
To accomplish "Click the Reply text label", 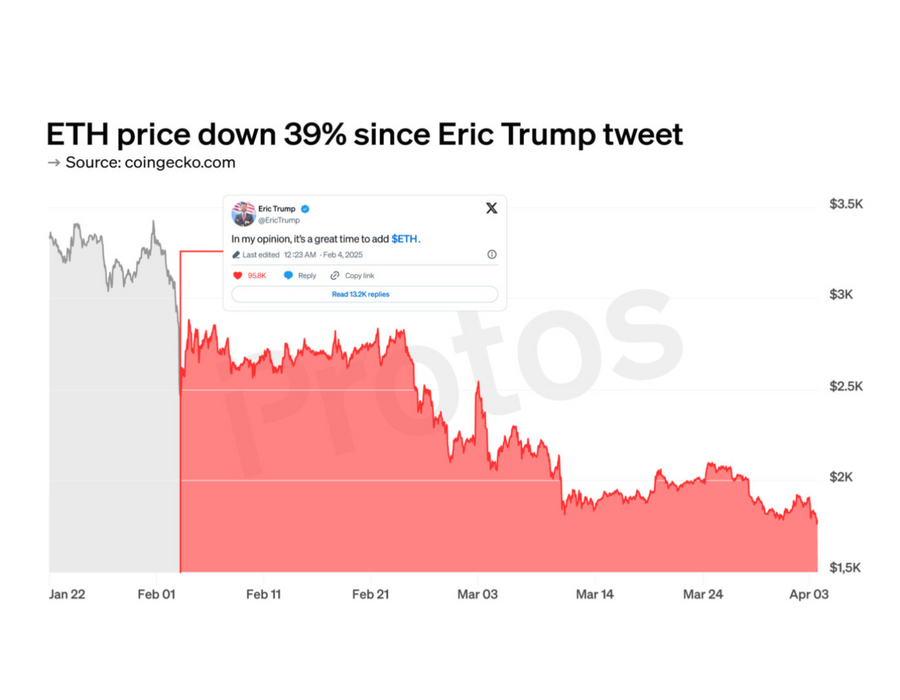I will (x=307, y=275).
